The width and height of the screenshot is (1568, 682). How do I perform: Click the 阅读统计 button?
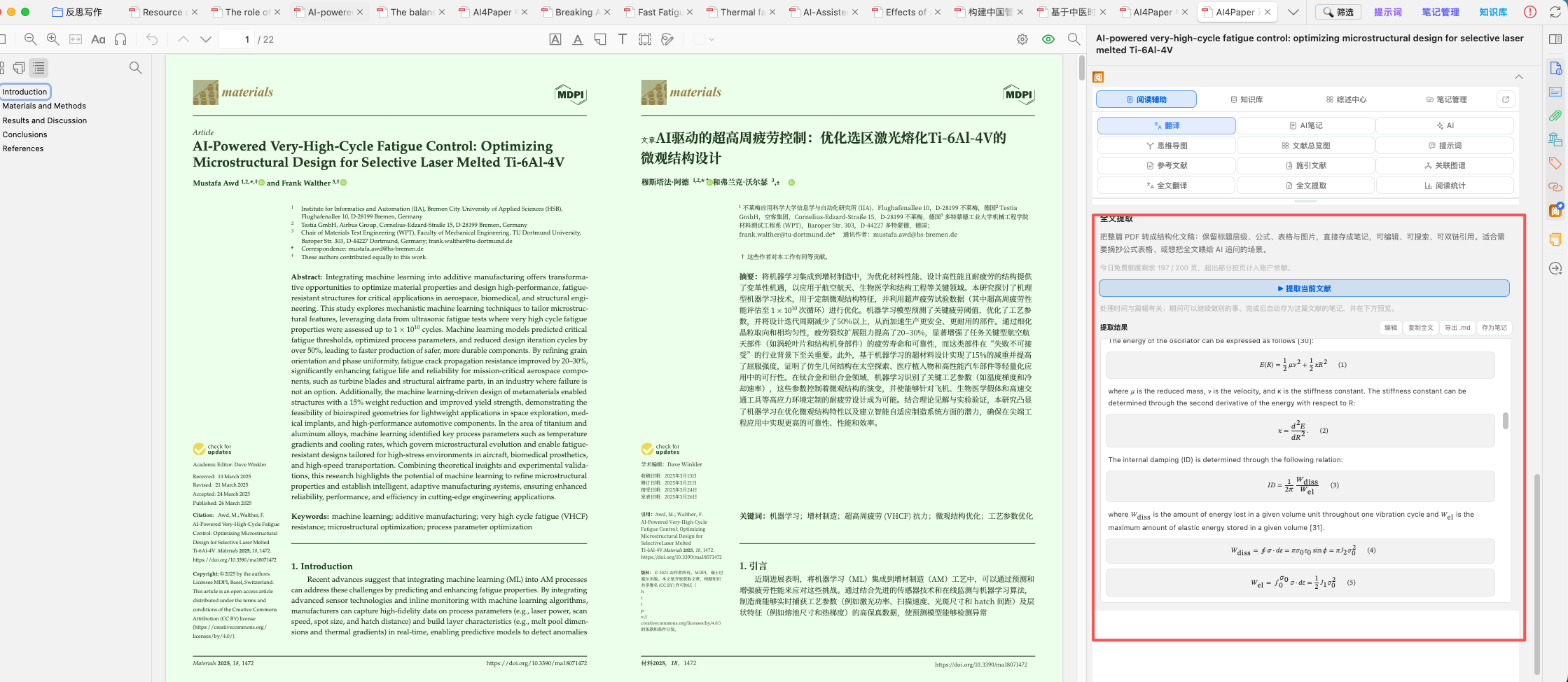pyautogui.click(x=1444, y=186)
